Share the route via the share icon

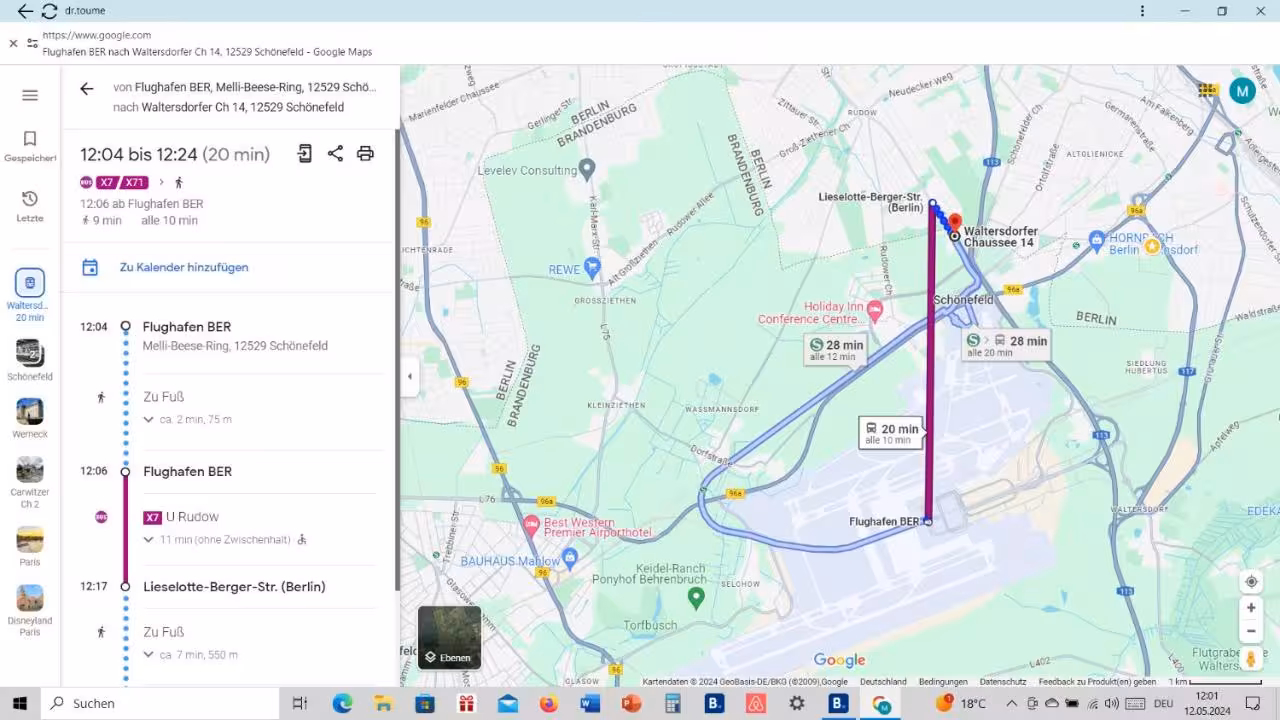(x=335, y=153)
